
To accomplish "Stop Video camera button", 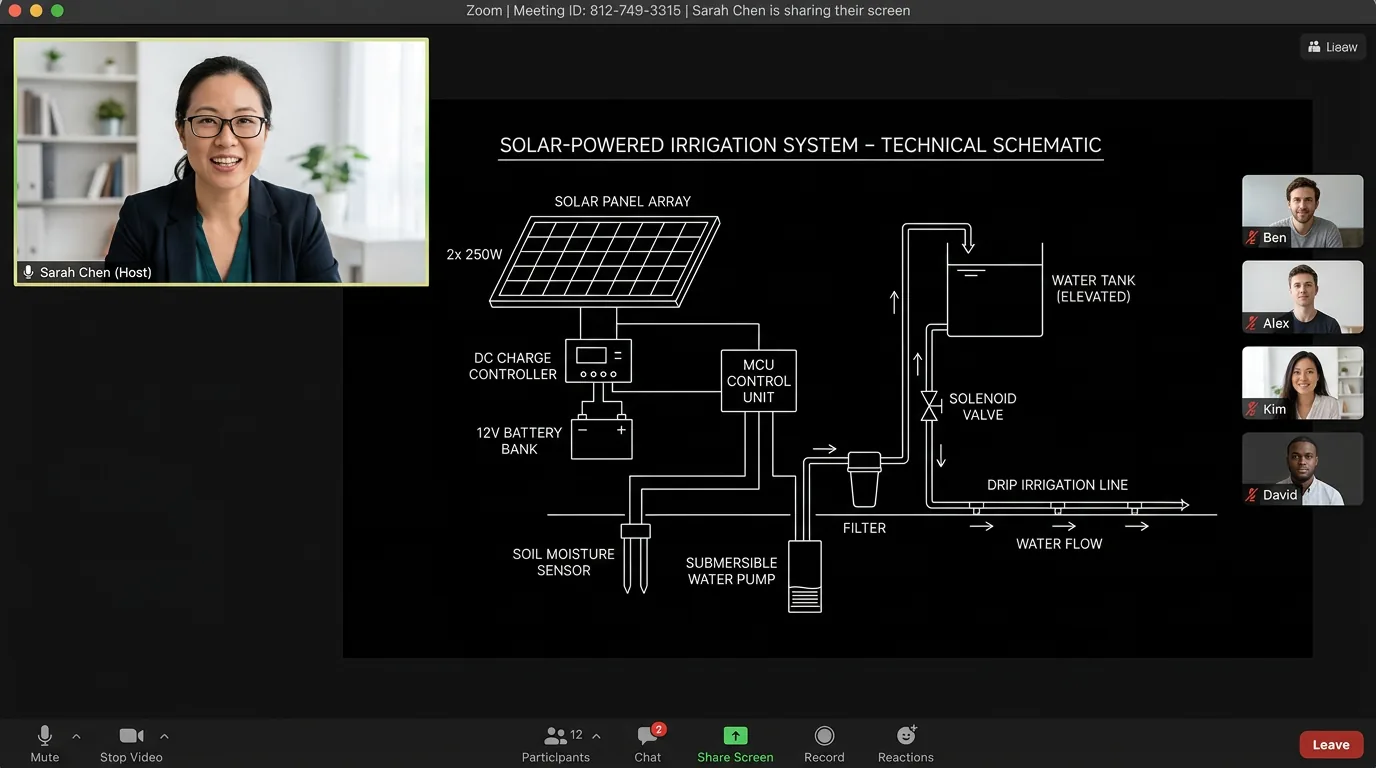I will point(131,744).
